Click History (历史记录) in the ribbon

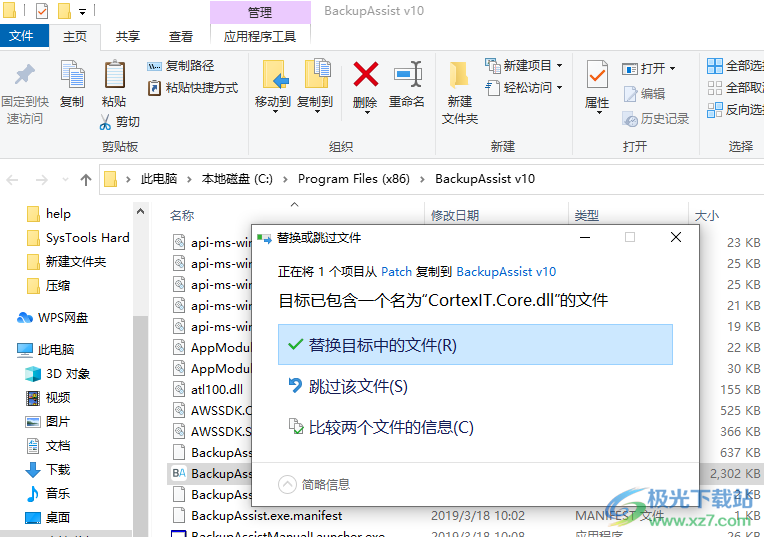pos(656,118)
